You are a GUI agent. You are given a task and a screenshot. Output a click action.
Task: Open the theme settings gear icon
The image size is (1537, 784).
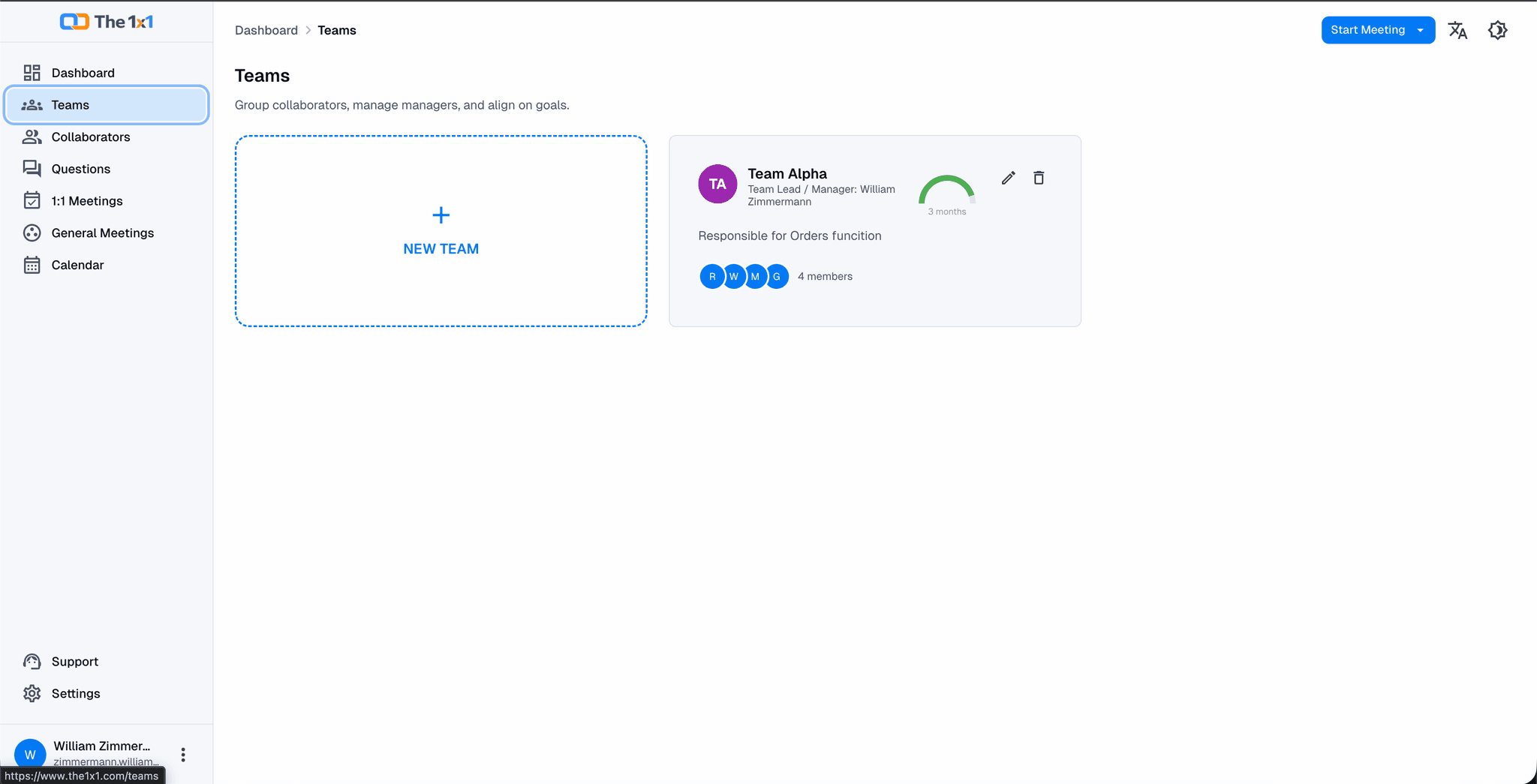[1497, 30]
